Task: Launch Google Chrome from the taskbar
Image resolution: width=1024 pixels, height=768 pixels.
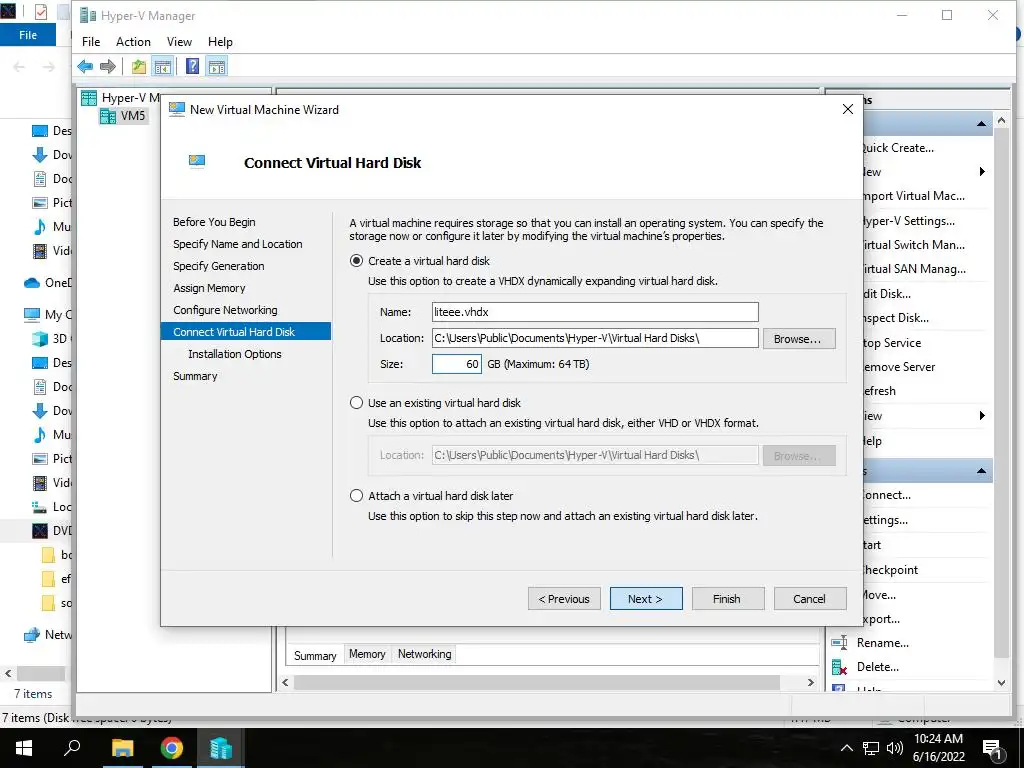Action: 172,748
